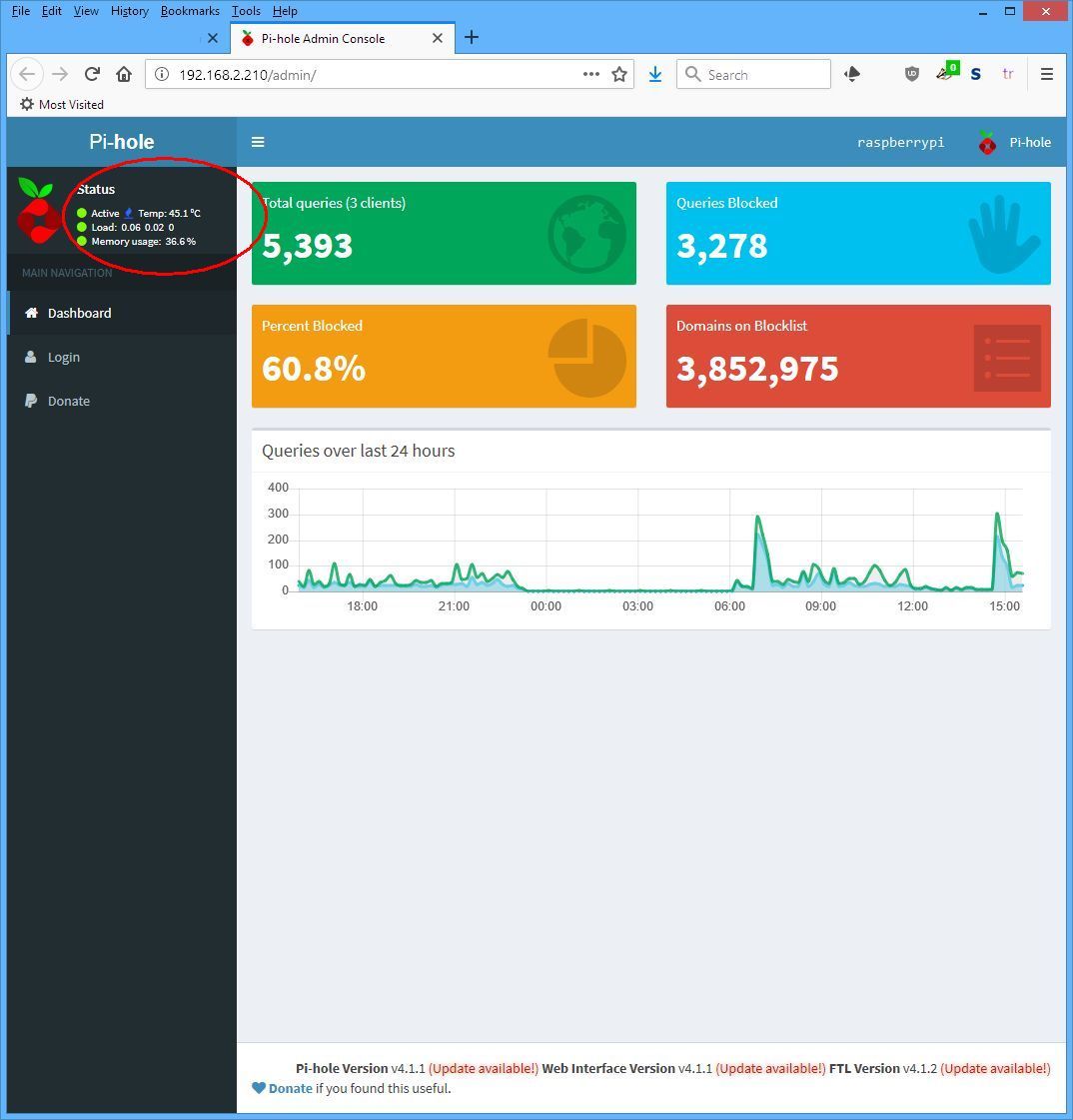Click the hand icon on Queries Blocked card
The image size is (1073, 1120).
(1004, 234)
